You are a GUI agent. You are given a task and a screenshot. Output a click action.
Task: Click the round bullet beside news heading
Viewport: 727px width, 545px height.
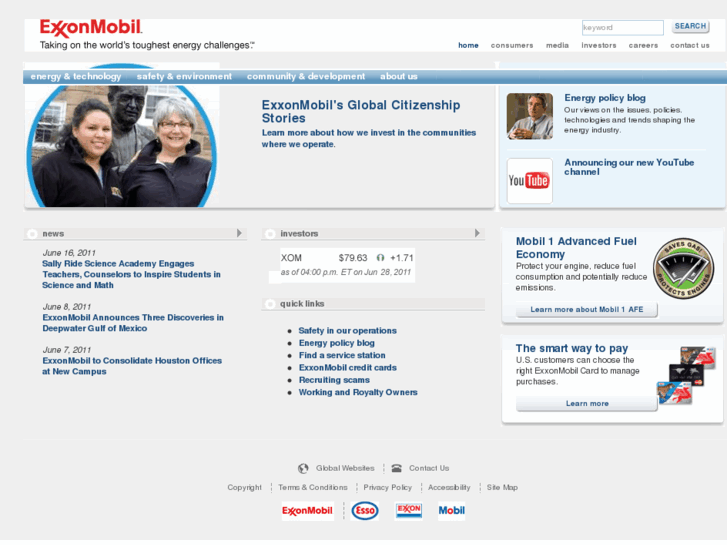pyautogui.click(x=32, y=234)
